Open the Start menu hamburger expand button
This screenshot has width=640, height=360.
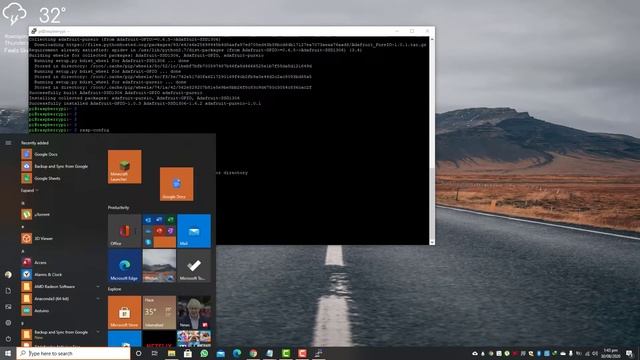click(x=8, y=143)
